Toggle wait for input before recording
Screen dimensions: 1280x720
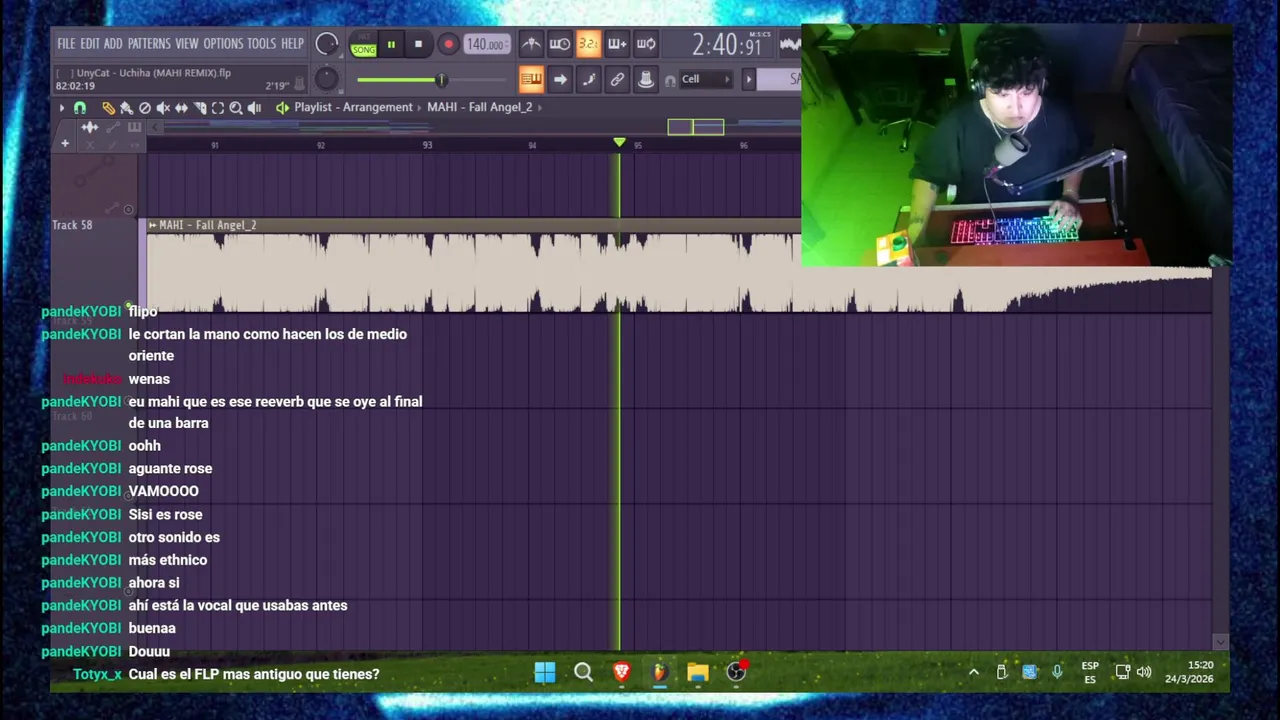click(x=560, y=44)
